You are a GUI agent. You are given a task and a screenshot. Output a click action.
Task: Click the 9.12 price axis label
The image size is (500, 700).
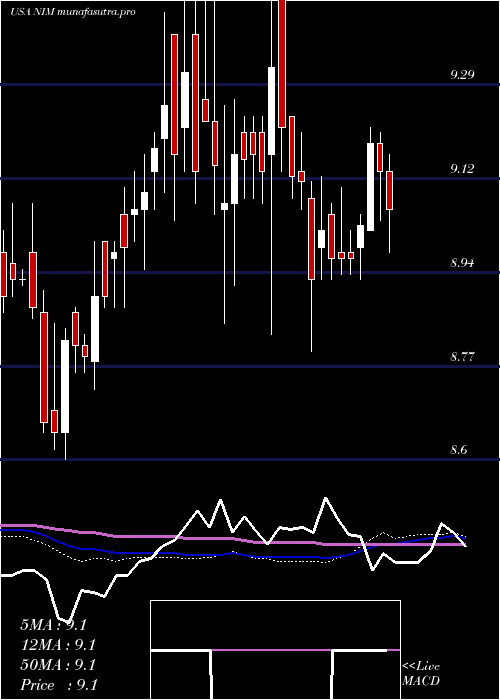tap(462, 169)
